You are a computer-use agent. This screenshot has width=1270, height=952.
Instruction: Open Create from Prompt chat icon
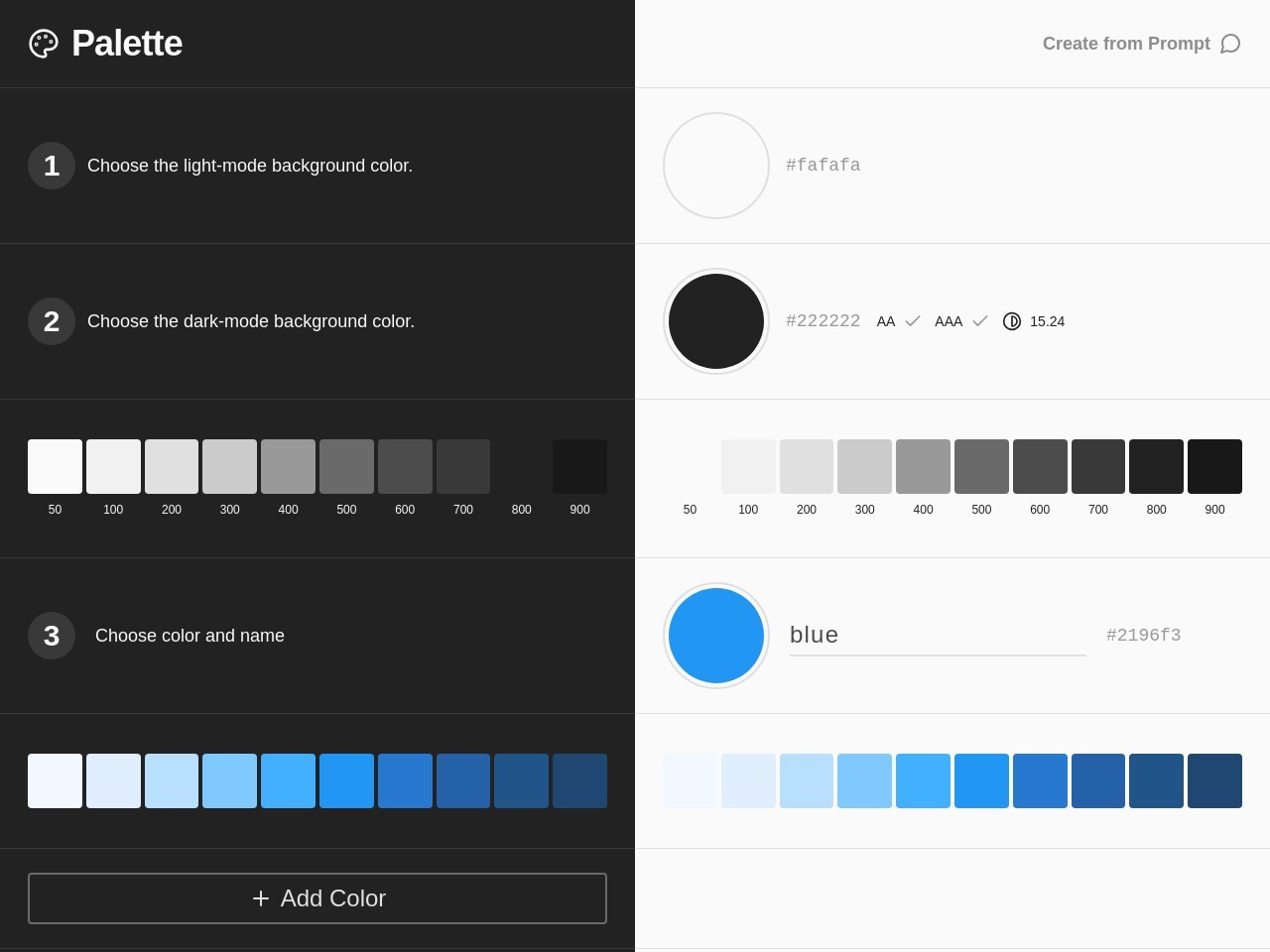(1230, 44)
